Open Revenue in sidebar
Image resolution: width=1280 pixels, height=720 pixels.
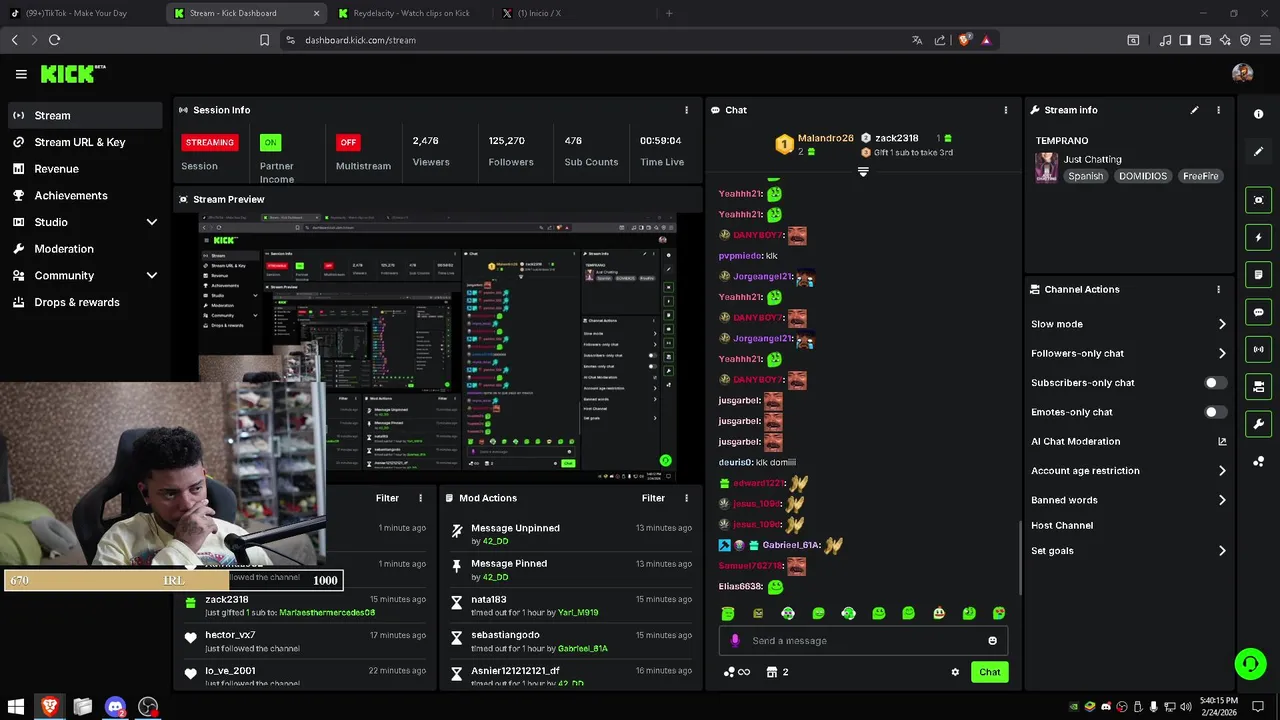point(85,169)
